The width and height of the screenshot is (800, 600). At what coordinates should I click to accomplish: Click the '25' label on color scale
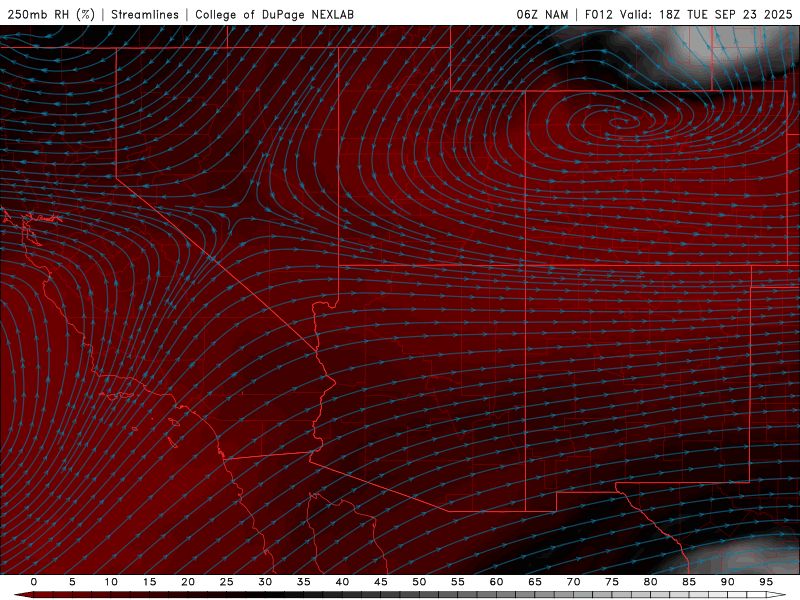(x=227, y=582)
